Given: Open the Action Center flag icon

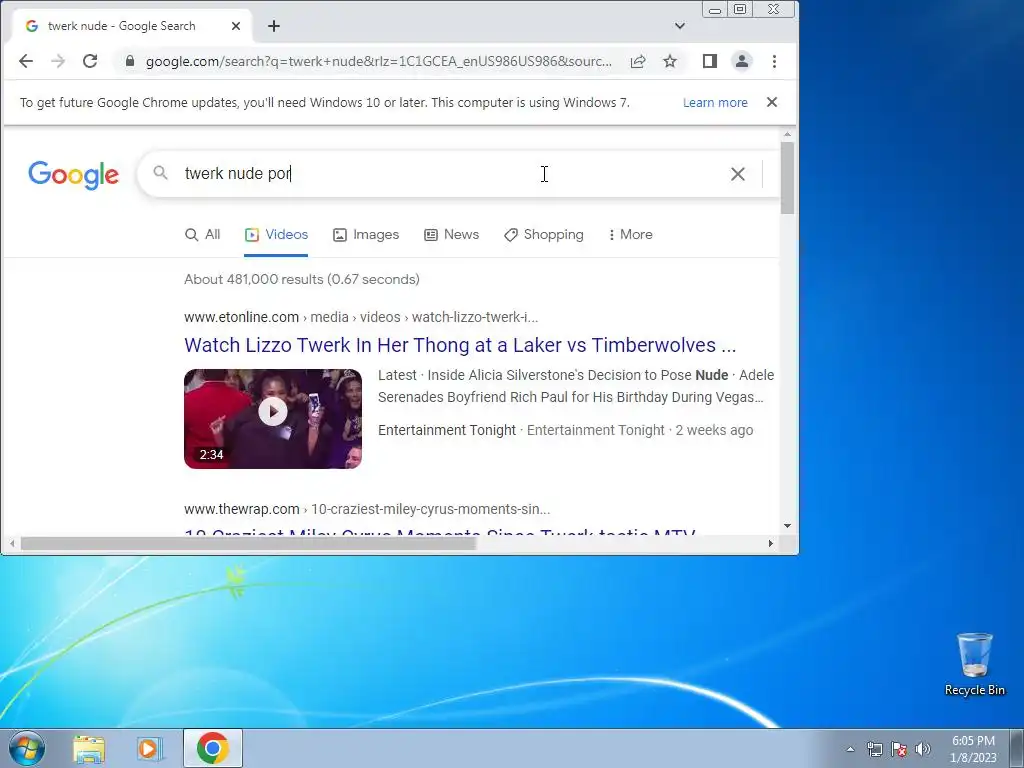Looking at the screenshot, I should tap(899, 749).
